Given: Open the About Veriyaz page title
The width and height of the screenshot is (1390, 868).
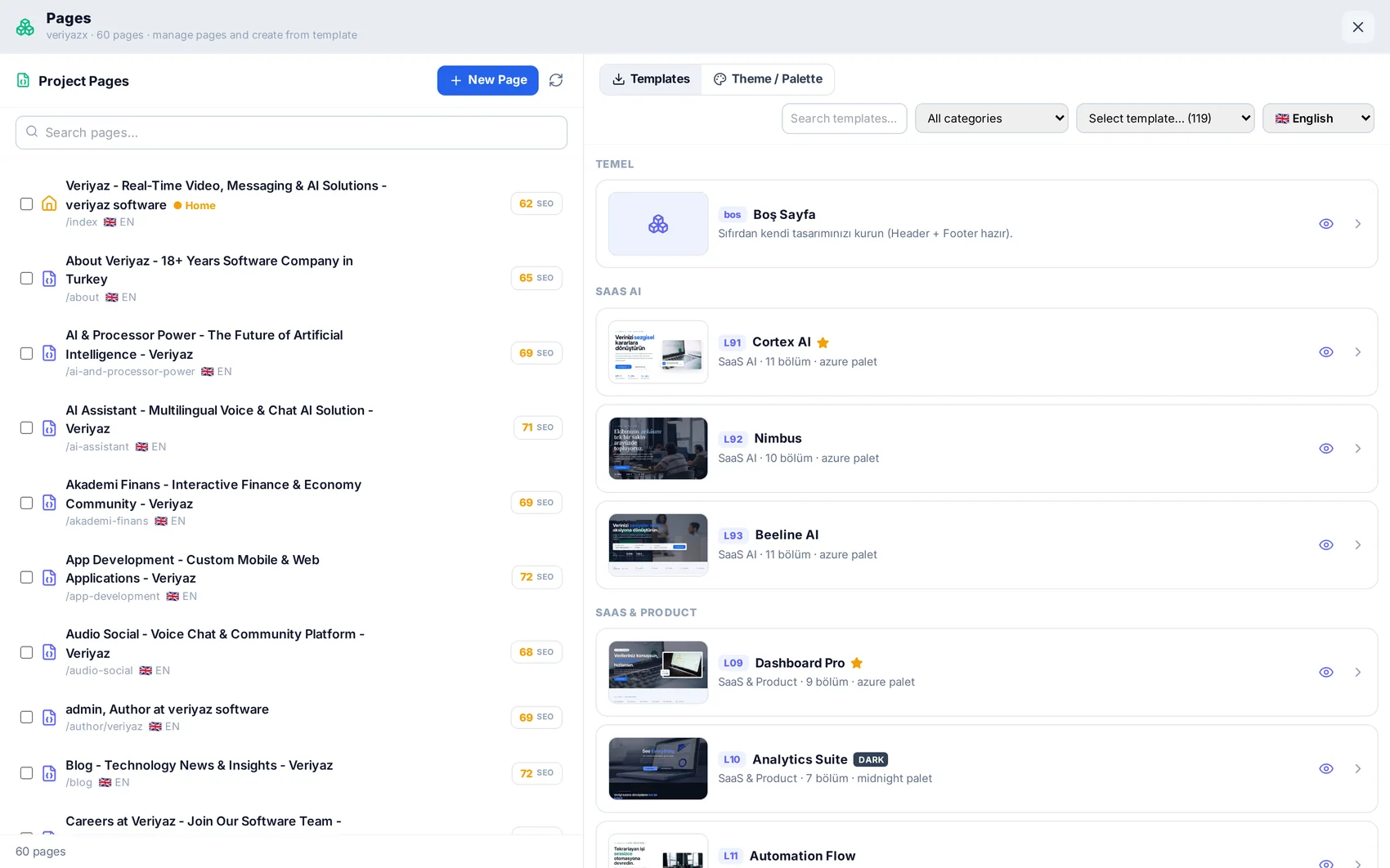Looking at the screenshot, I should [209, 270].
